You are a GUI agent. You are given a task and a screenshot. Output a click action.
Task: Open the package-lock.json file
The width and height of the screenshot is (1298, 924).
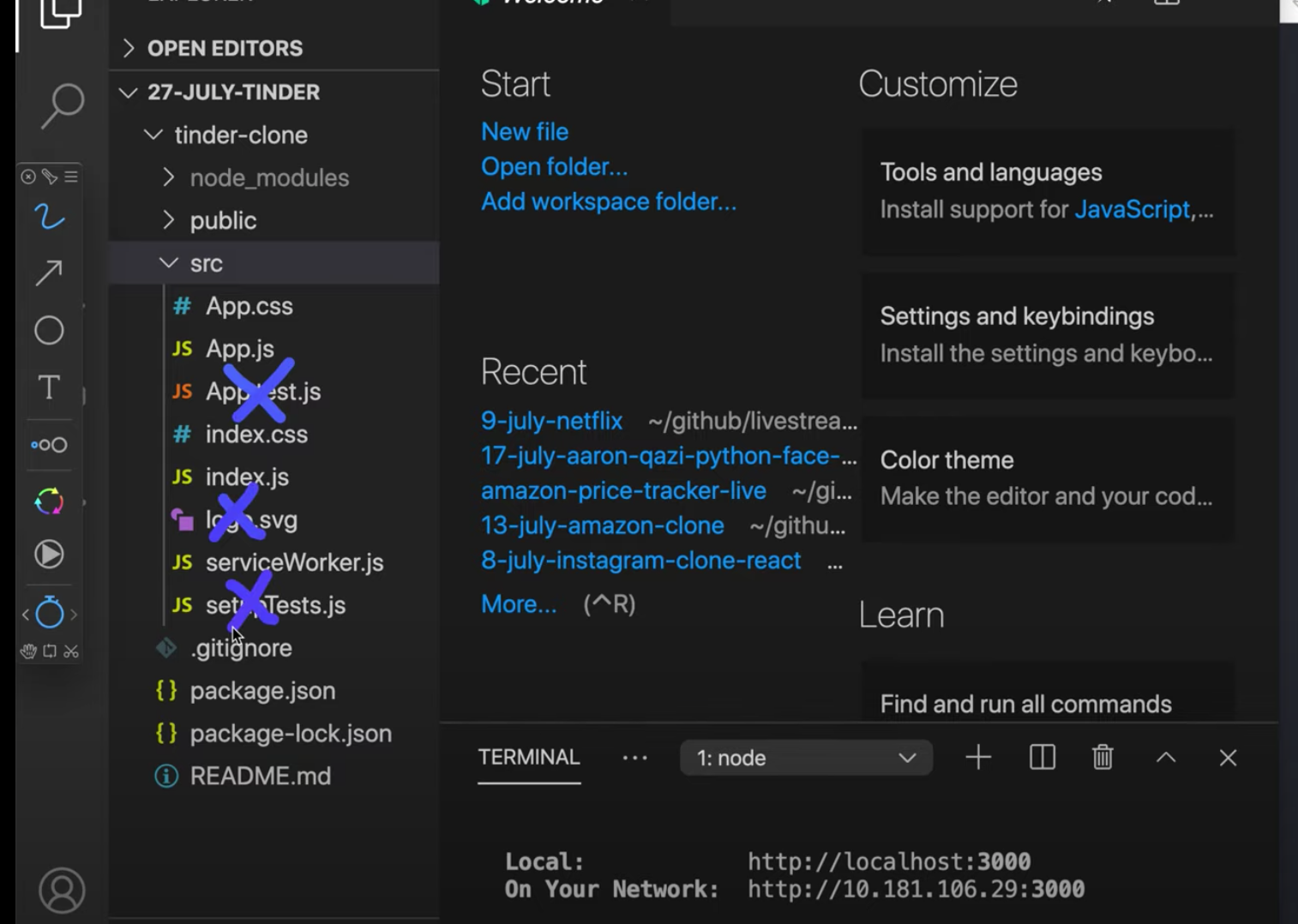pos(274,734)
